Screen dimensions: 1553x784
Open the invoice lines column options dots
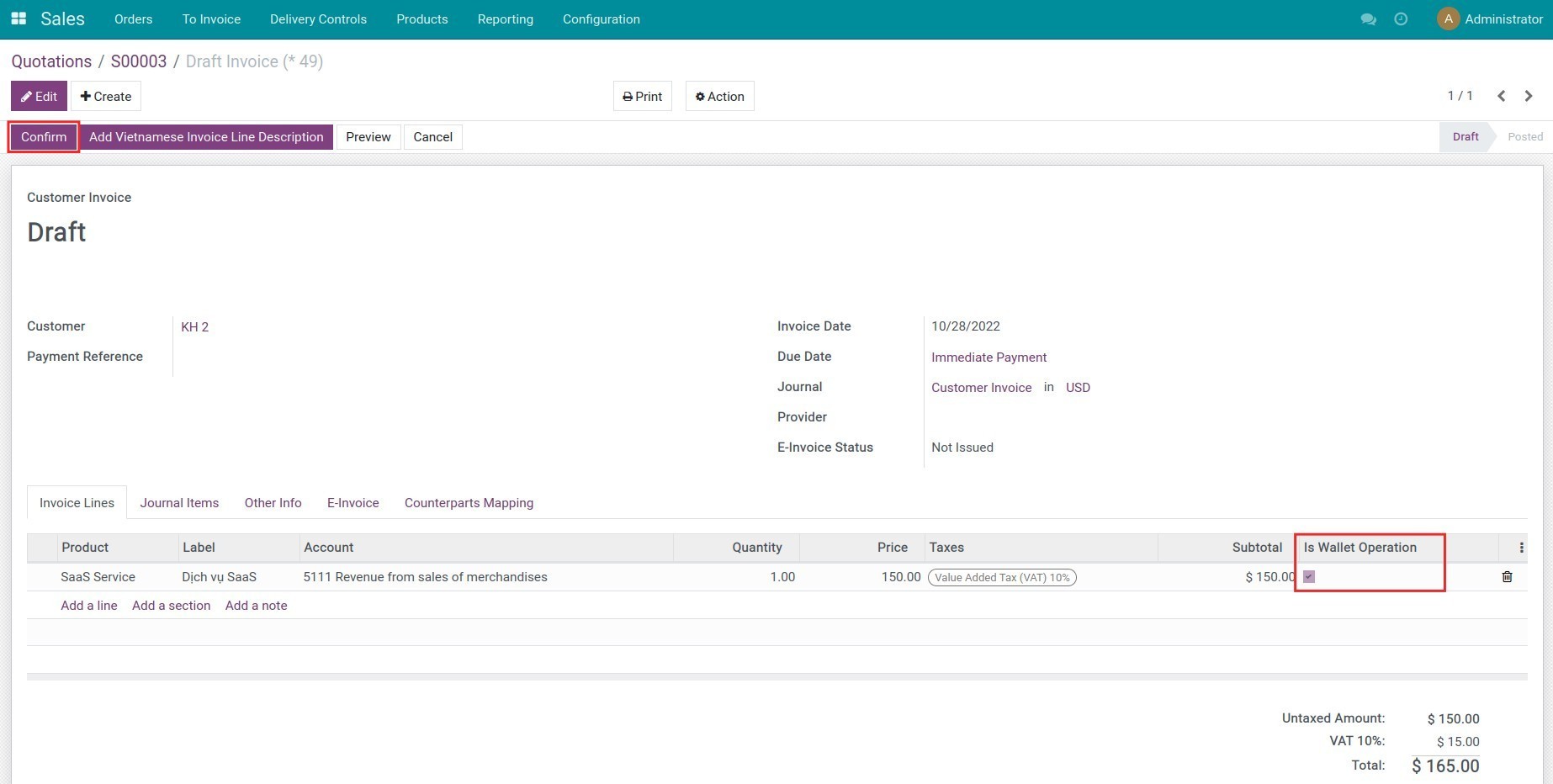1521,547
